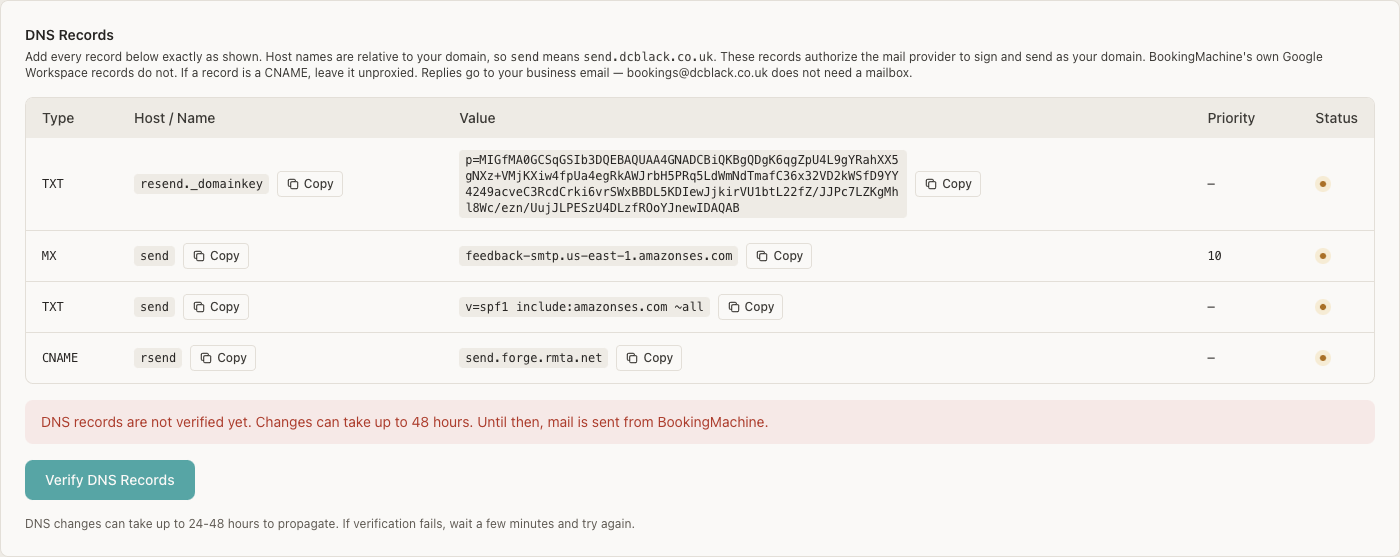
Task: Click the resend._domainkey host text
Action: [202, 184]
